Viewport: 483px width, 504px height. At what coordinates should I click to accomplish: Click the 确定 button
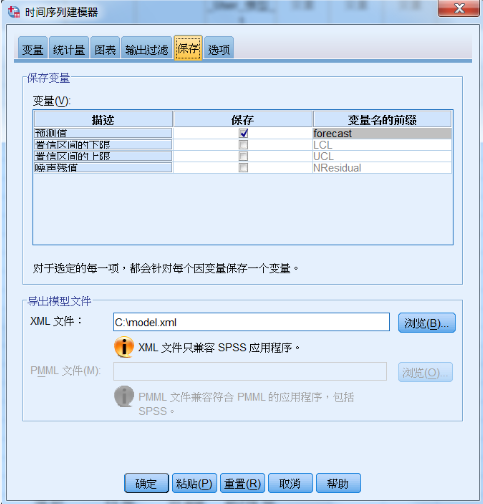pyautogui.click(x=146, y=483)
